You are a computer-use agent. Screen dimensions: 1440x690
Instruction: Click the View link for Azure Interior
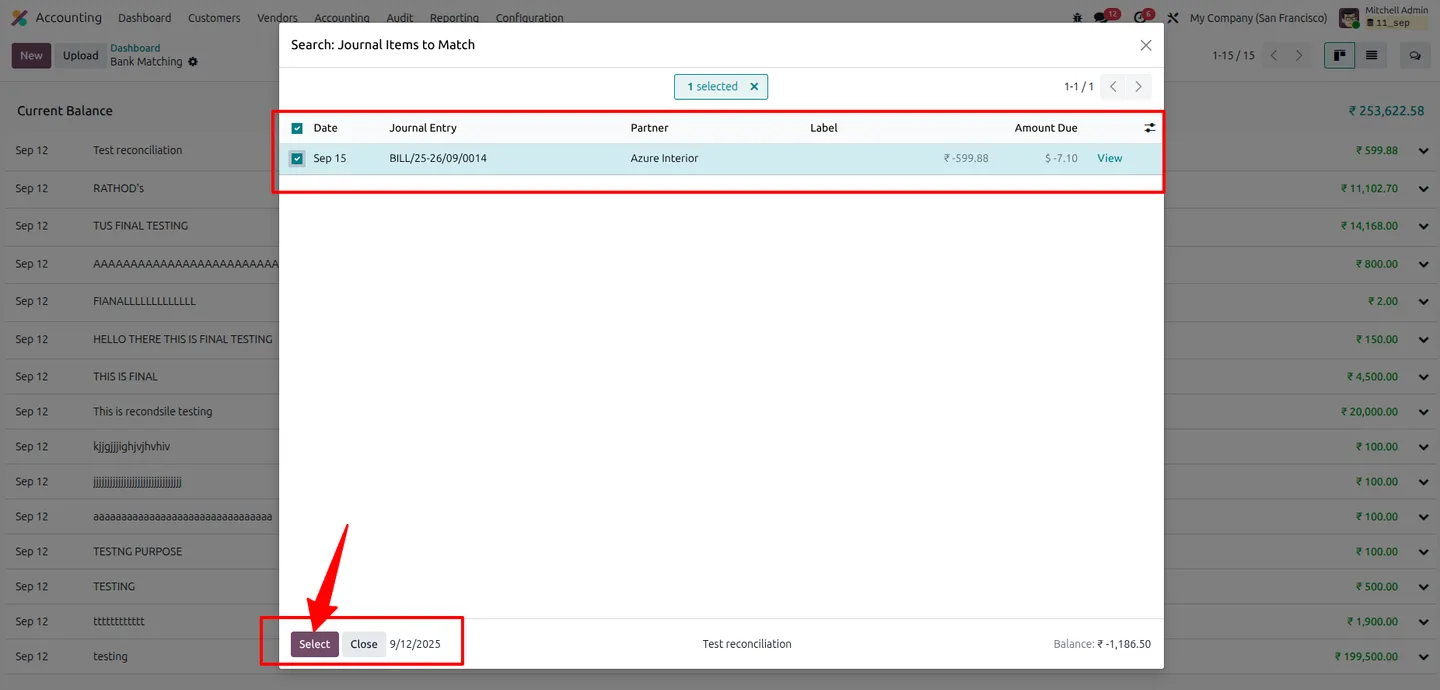1110,158
